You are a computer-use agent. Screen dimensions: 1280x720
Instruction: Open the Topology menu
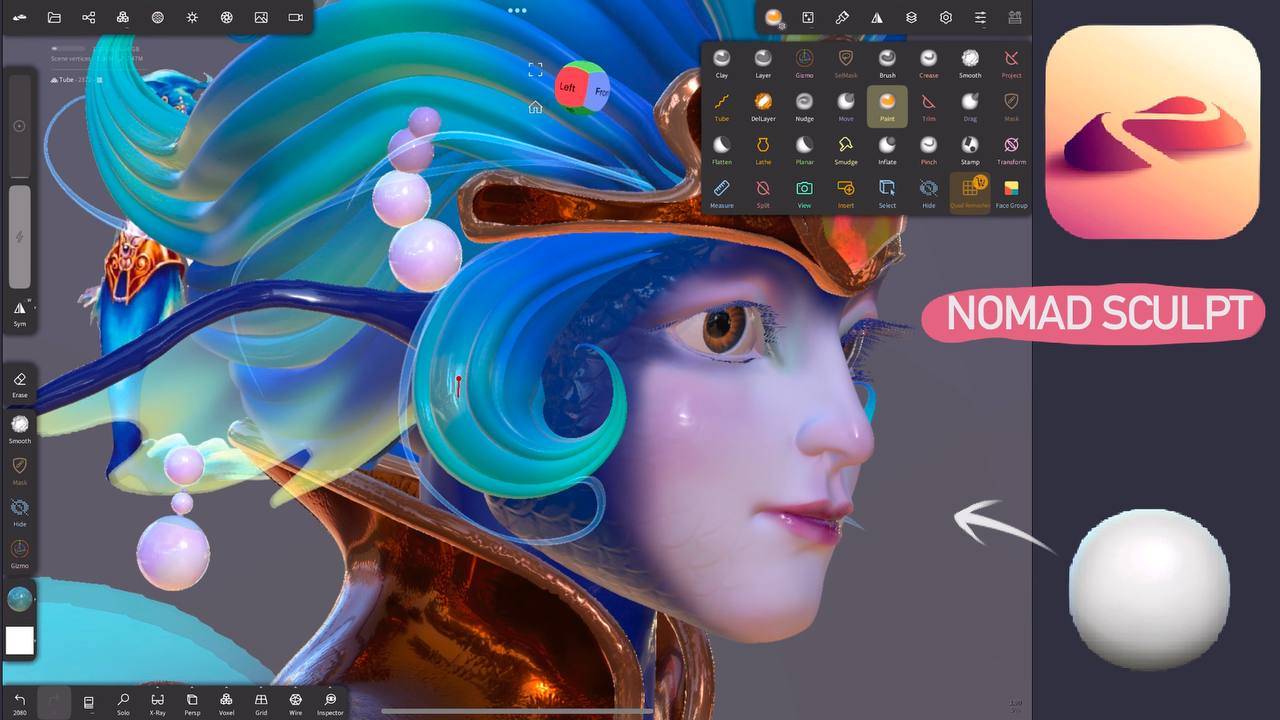(x=123, y=17)
